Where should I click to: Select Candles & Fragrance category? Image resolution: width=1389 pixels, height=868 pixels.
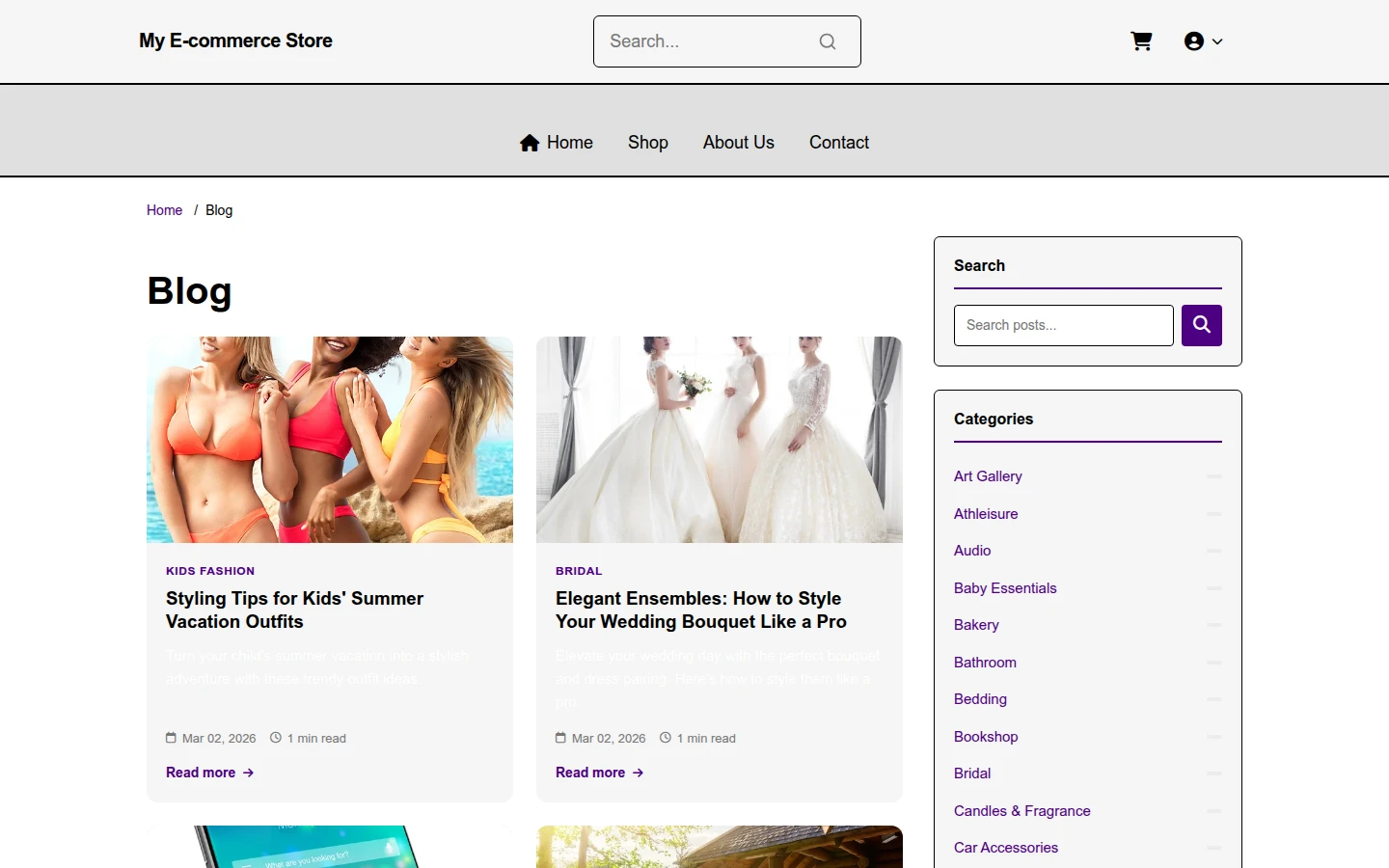click(1022, 811)
